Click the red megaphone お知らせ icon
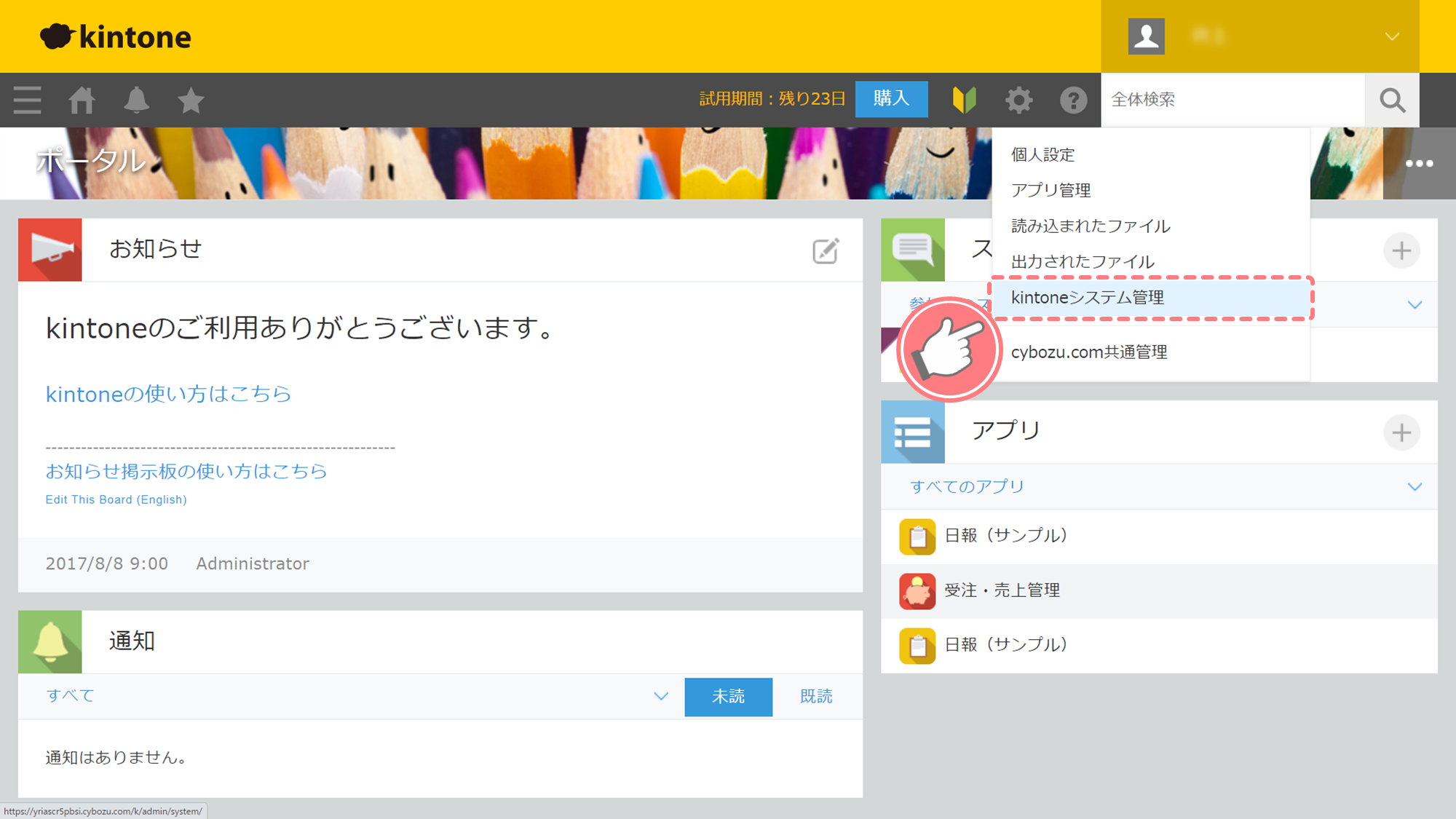 (50, 250)
